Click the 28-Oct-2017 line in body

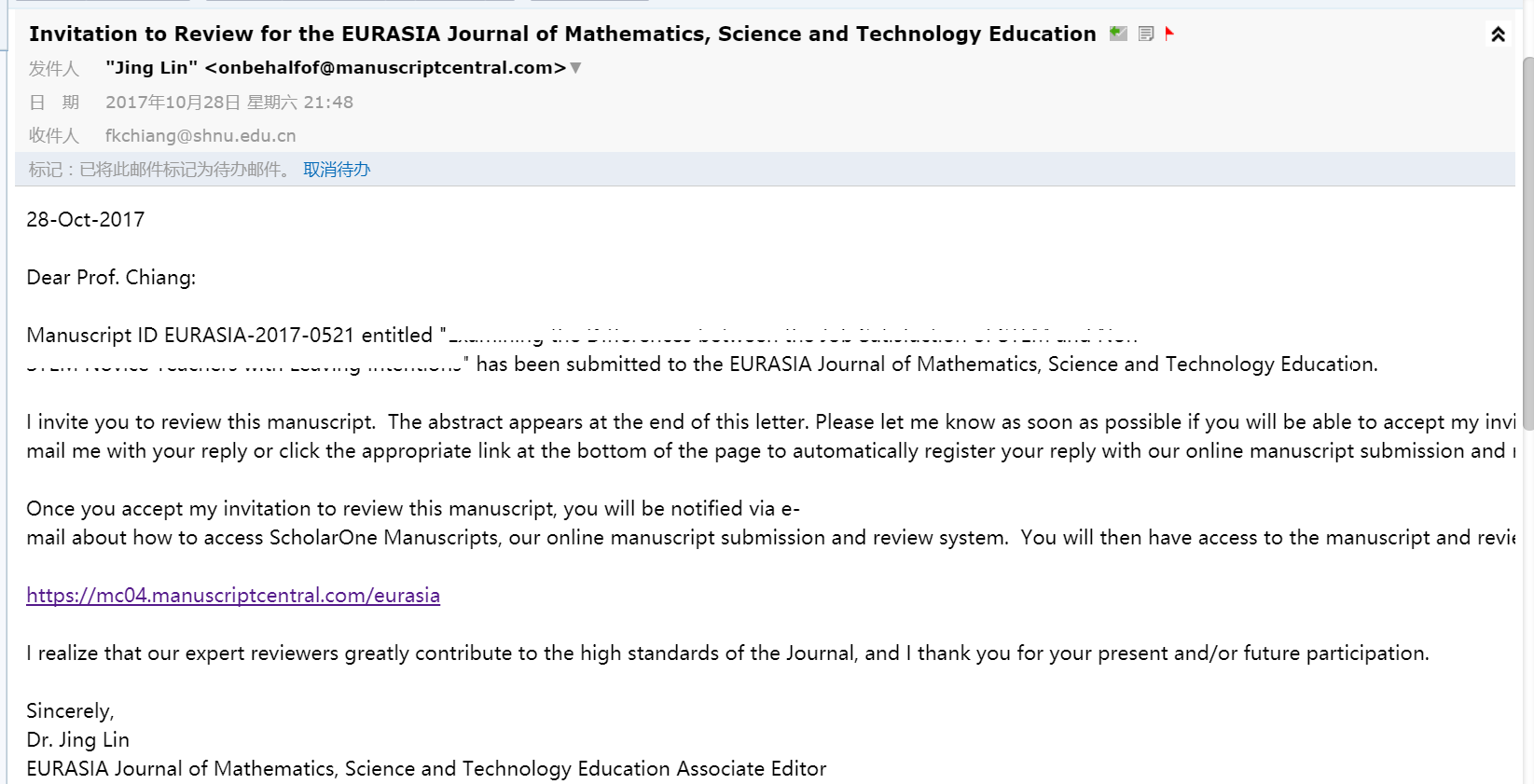[x=86, y=220]
